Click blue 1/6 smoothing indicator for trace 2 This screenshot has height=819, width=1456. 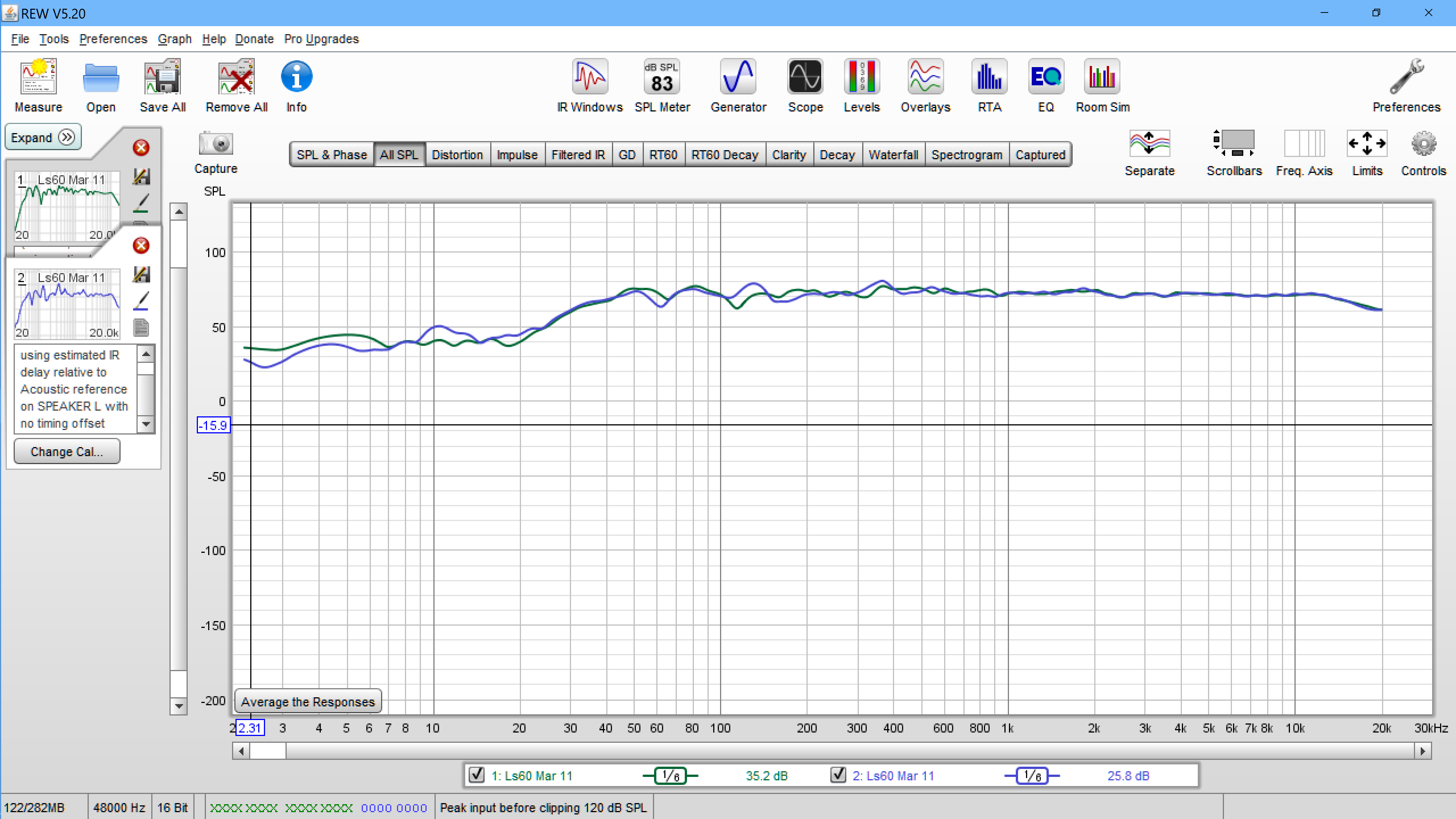click(1032, 775)
